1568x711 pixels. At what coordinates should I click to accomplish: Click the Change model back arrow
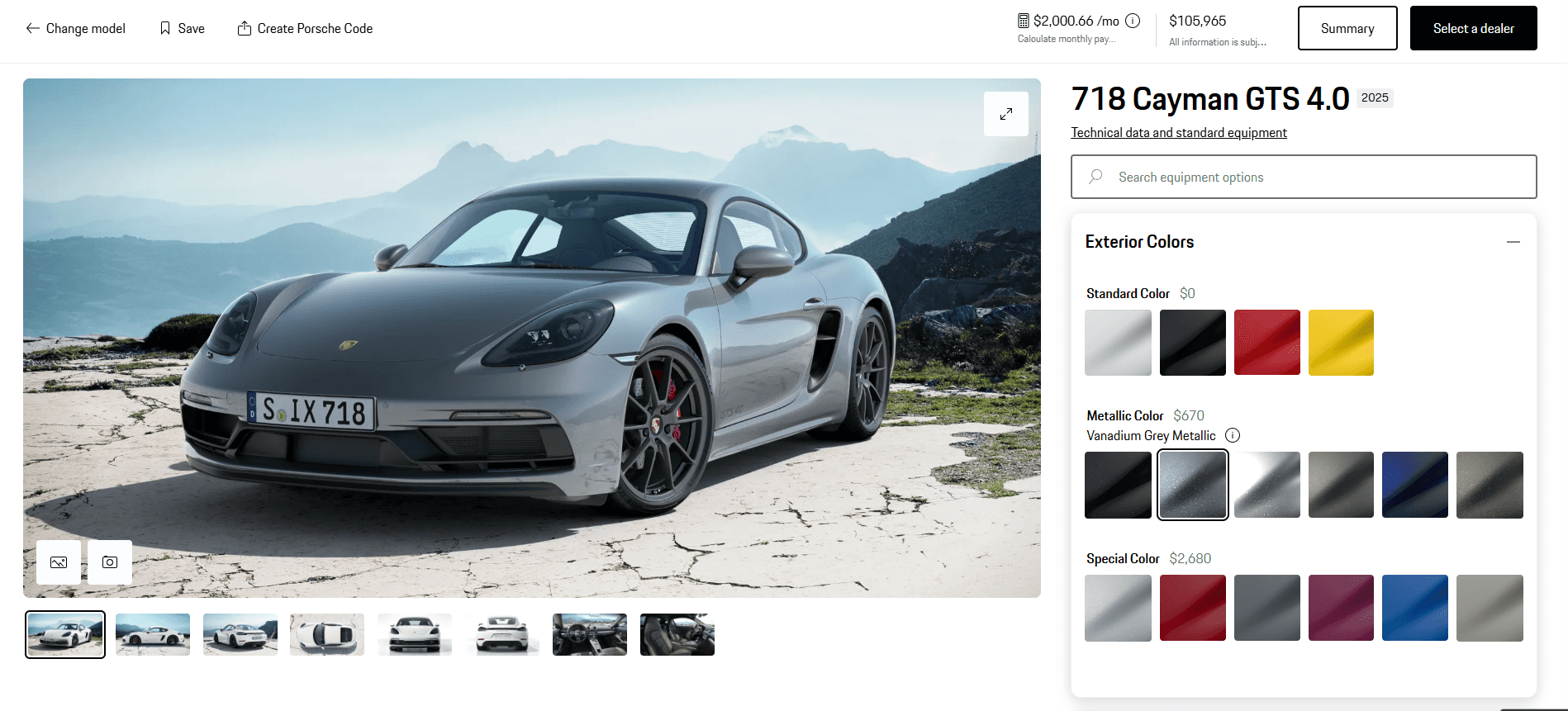(33, 28)
